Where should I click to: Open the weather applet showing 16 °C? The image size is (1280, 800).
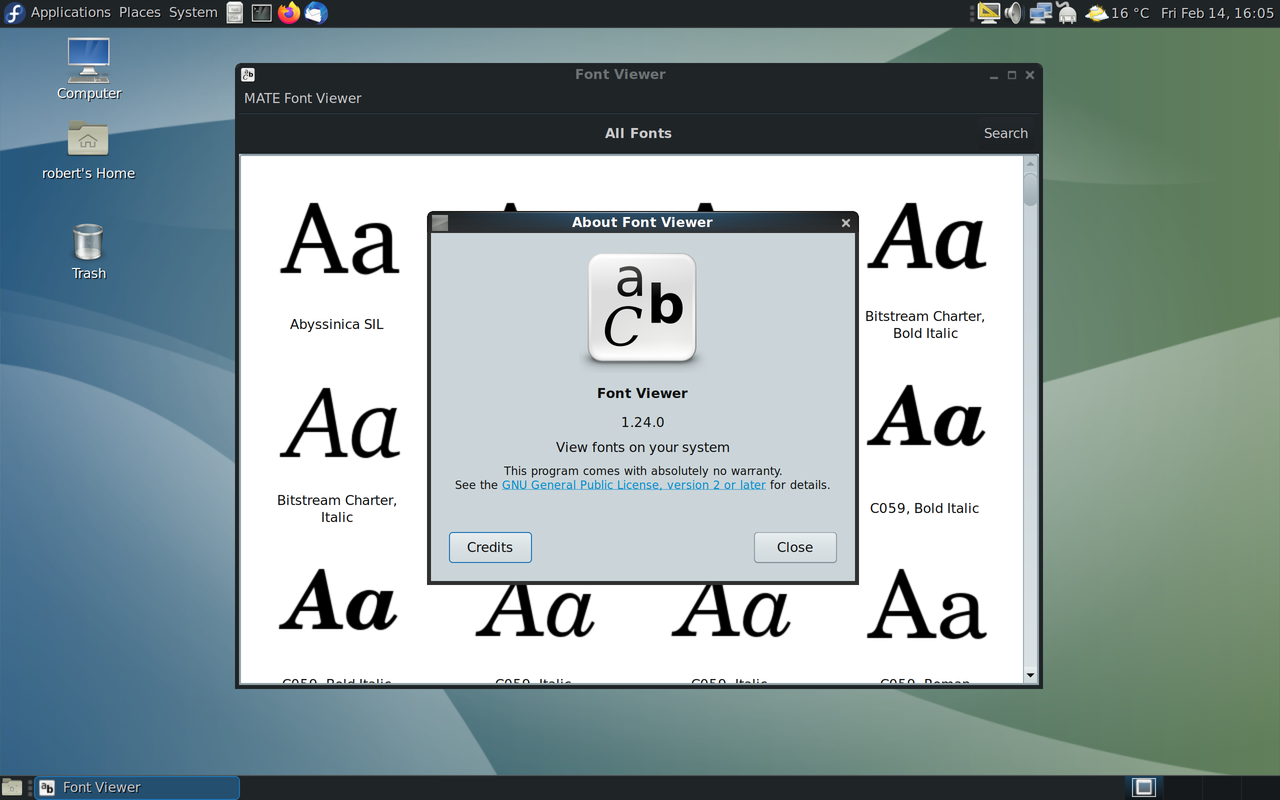coord(1117,13)
